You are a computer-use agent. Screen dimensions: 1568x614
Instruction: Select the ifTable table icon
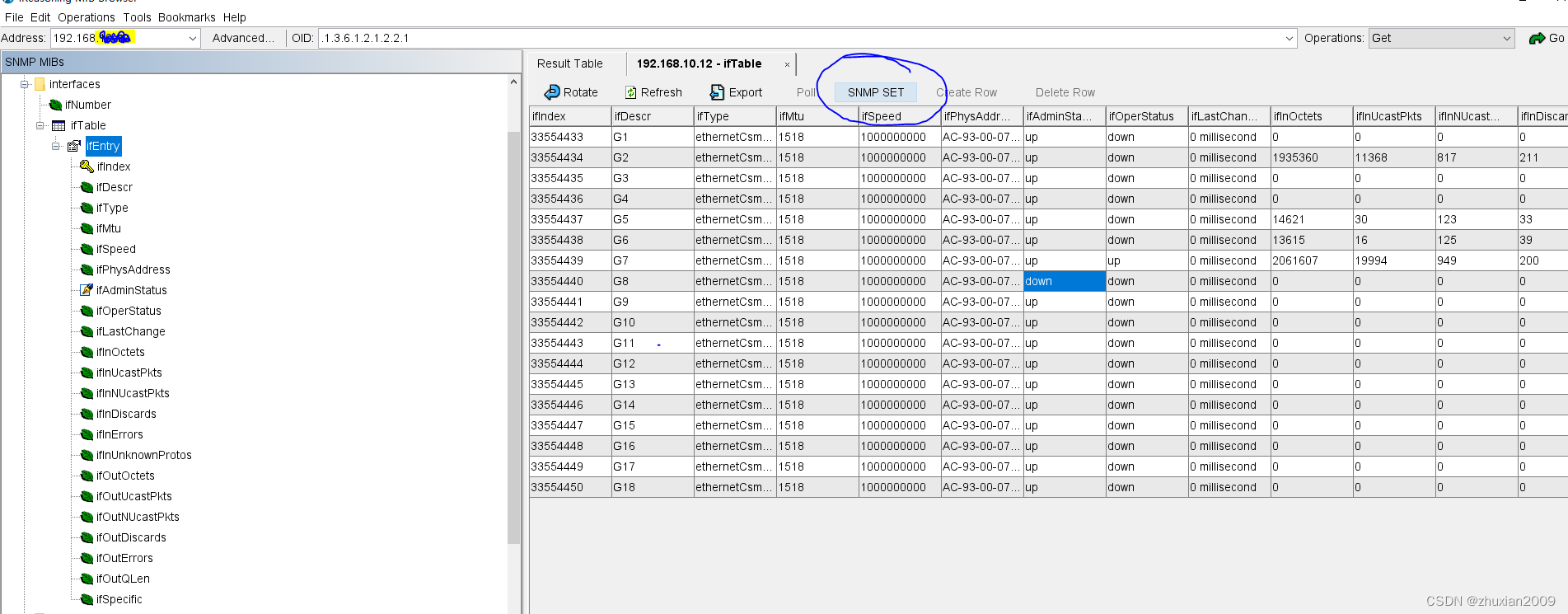59,125
